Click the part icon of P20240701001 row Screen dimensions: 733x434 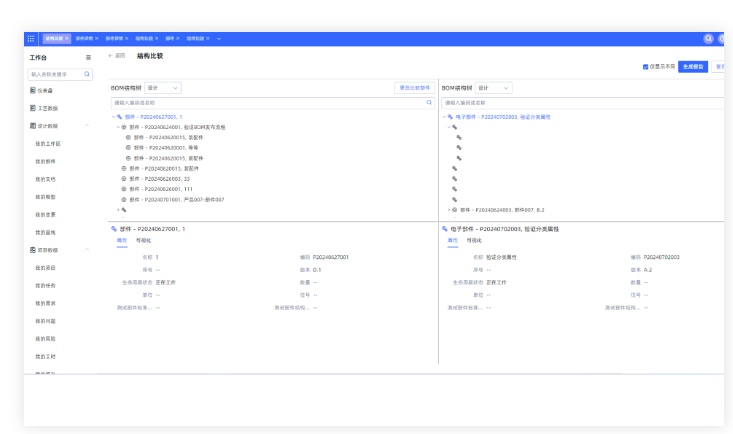tap(124, 200)
